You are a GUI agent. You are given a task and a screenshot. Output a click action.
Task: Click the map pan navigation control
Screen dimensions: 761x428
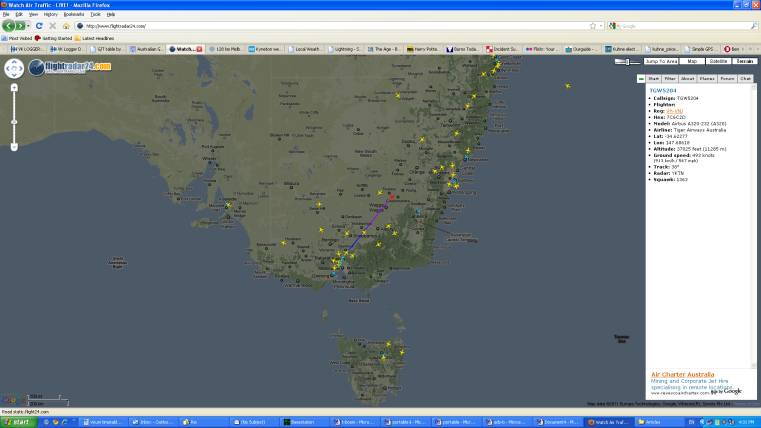coord(14,68)
